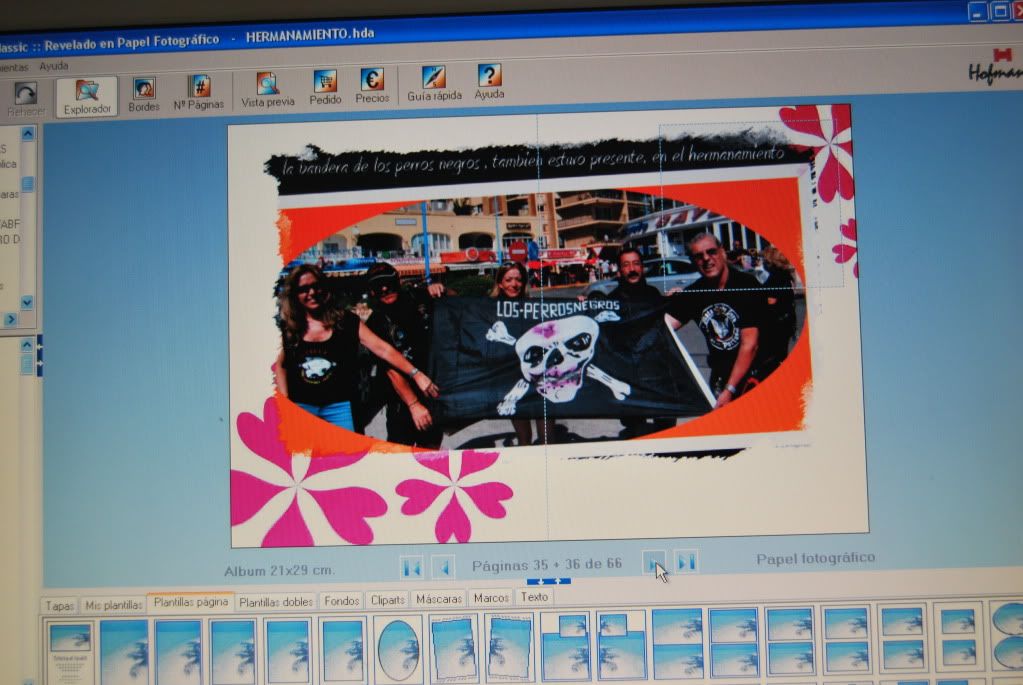
Task: Click the Album 21x29 cm. label
Action: point(279,570)
